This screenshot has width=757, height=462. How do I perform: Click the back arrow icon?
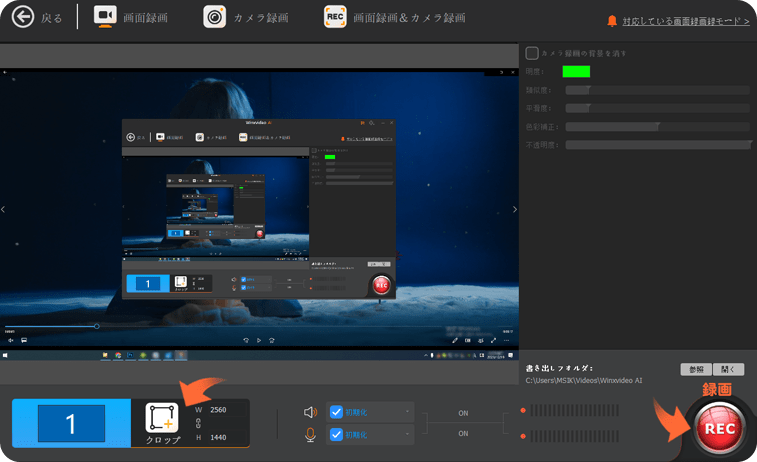[21, 18]
